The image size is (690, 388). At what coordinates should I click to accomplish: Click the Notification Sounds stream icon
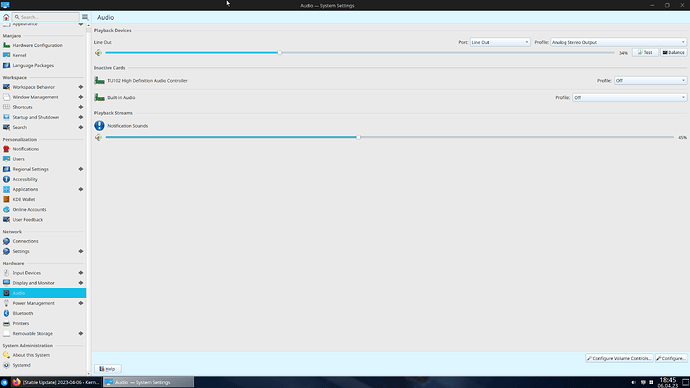click(x=99, y=126)
